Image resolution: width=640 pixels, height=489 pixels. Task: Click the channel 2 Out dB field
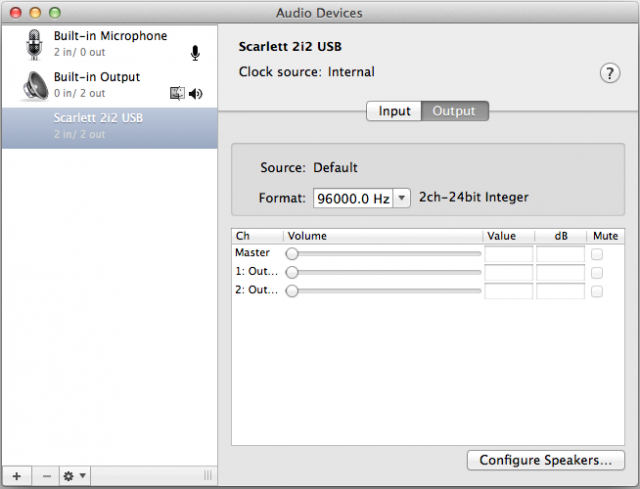tap(560, 291)
